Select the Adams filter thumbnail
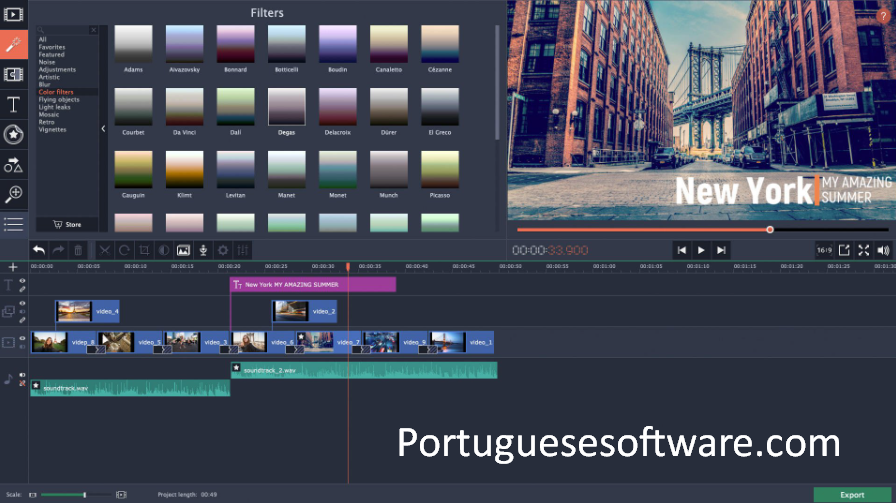This screenshot has width=896, height=503. pos(133,44)
